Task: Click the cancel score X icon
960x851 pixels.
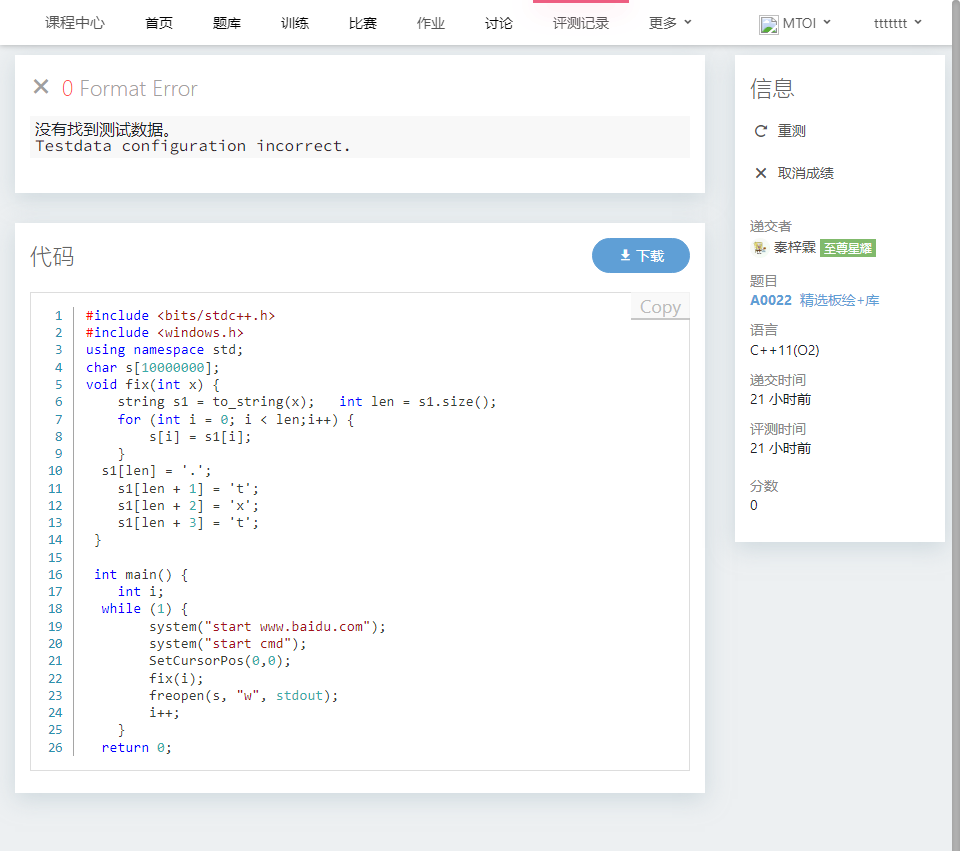Action: click(x=760, y=173)
